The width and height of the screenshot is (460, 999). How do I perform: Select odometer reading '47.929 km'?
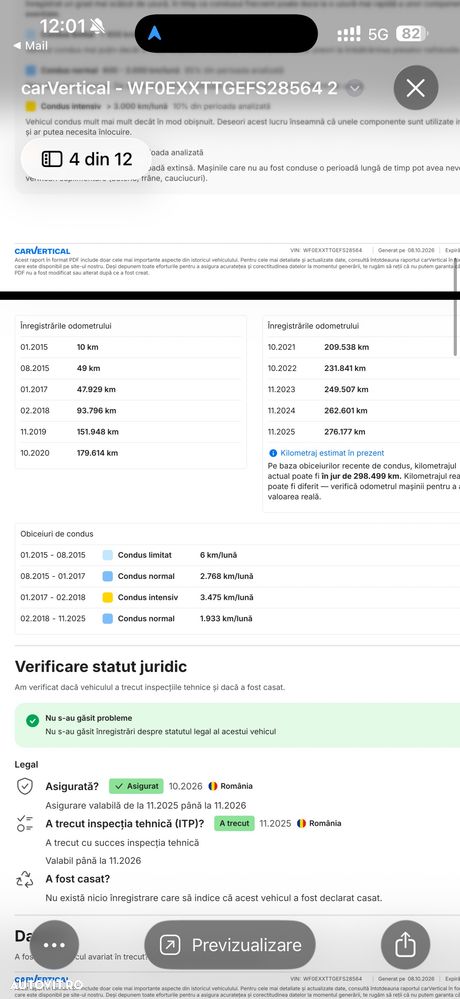96,389
